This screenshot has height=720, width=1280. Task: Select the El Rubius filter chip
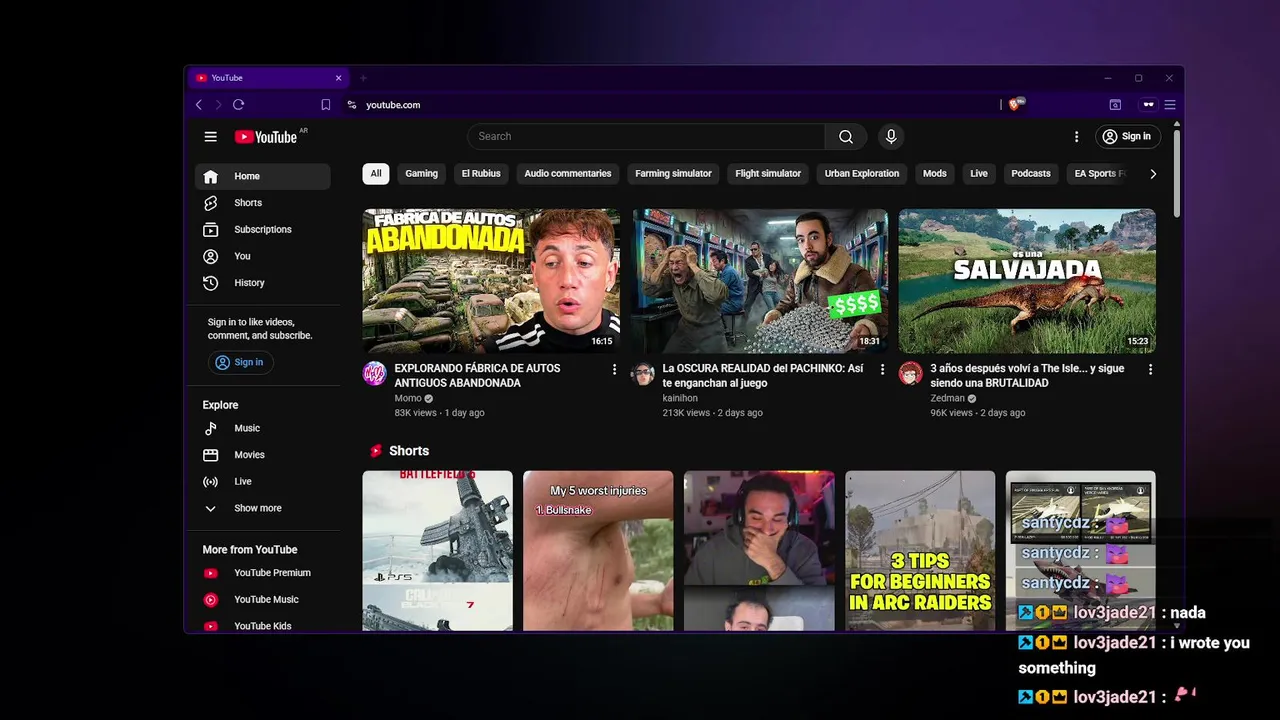[481, 174]
